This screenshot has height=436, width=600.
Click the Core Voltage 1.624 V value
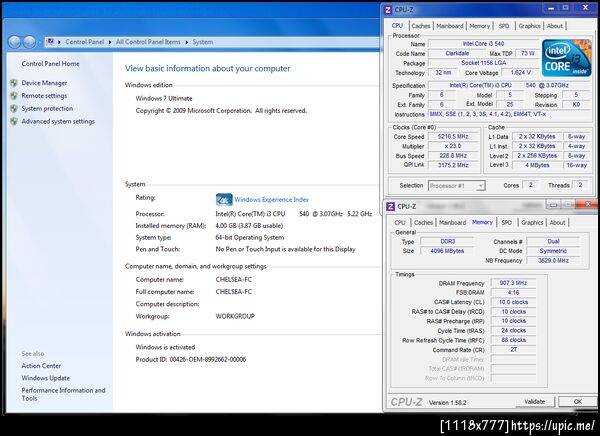coord(520,72)
